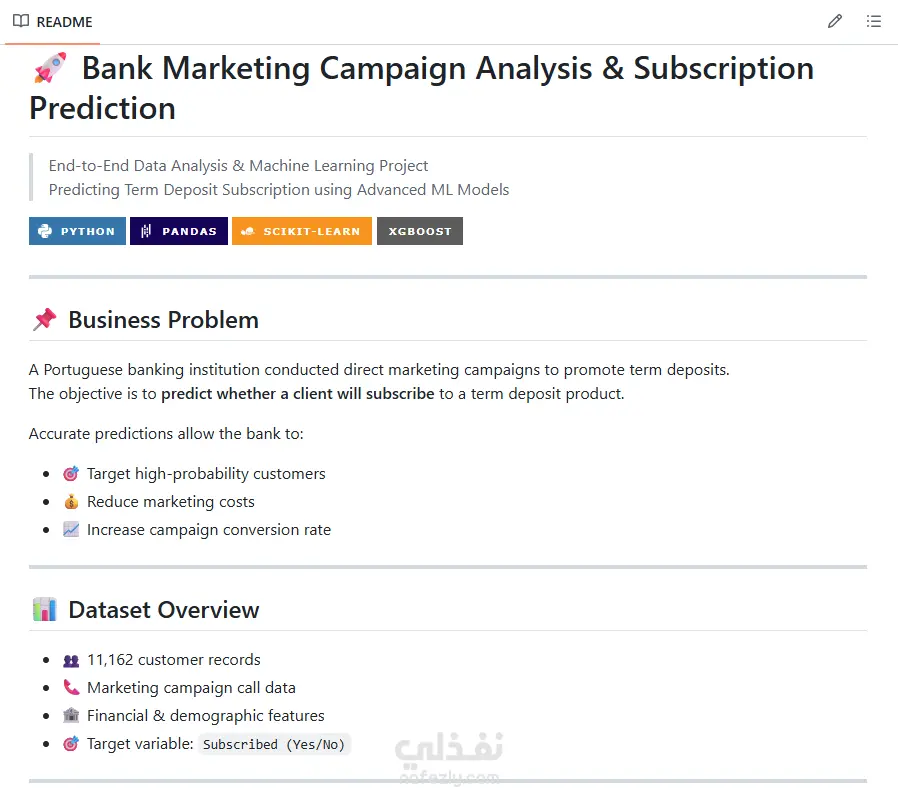898x788 pixels.
Task: Click the Scikit-Learn badge
Action: [302, 231]
